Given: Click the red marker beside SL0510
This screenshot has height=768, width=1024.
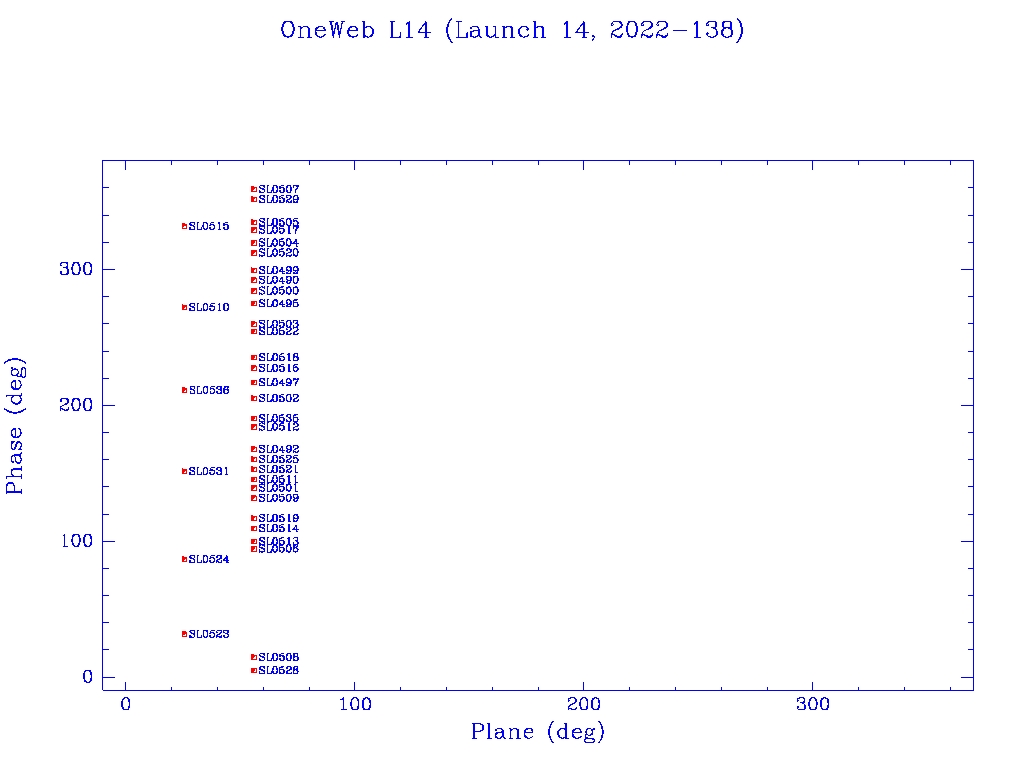Looking at the screenshot, I should pos(184,308).
